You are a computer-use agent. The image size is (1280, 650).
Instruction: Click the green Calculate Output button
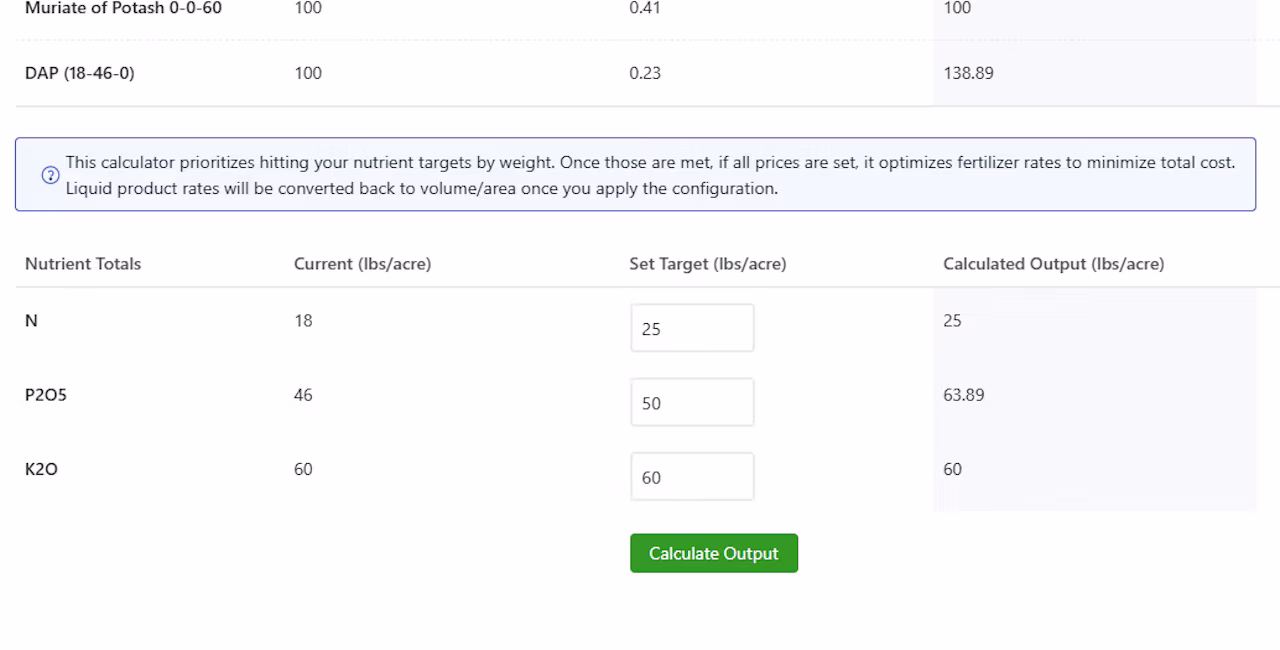(x=714, y=553)
